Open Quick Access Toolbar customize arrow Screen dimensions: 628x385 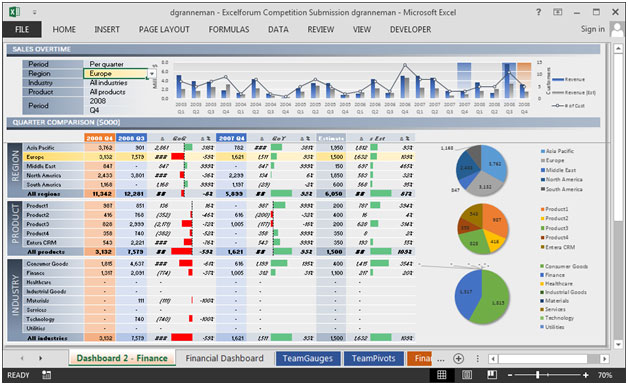[x=35, y=12]
